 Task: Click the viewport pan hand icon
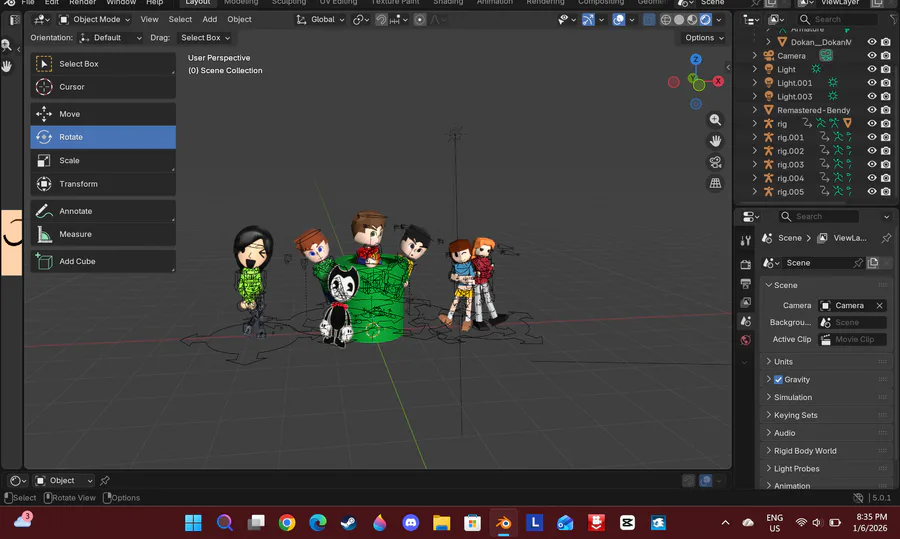tap(715, 141)
